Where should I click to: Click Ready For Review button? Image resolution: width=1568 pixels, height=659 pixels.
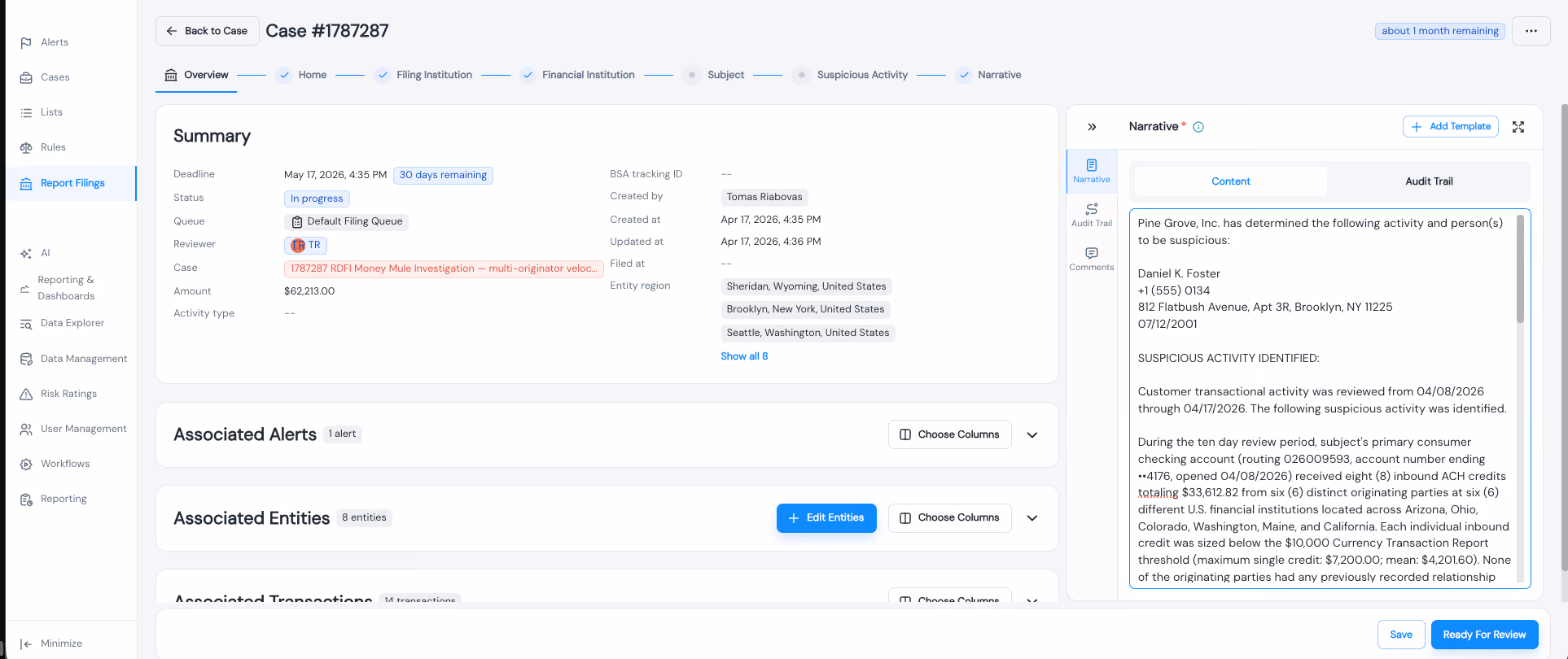pos(1484,635)
